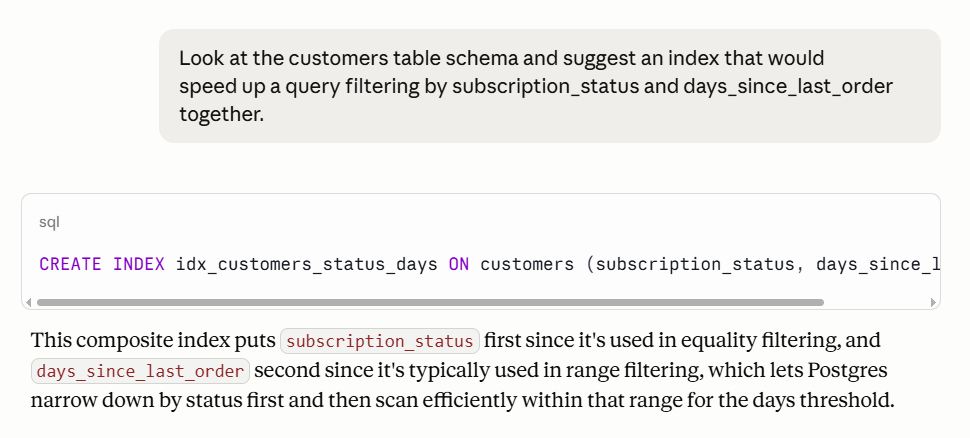
Task: Click the purple ON keyword in code
Action: click(x=459, y=264)
